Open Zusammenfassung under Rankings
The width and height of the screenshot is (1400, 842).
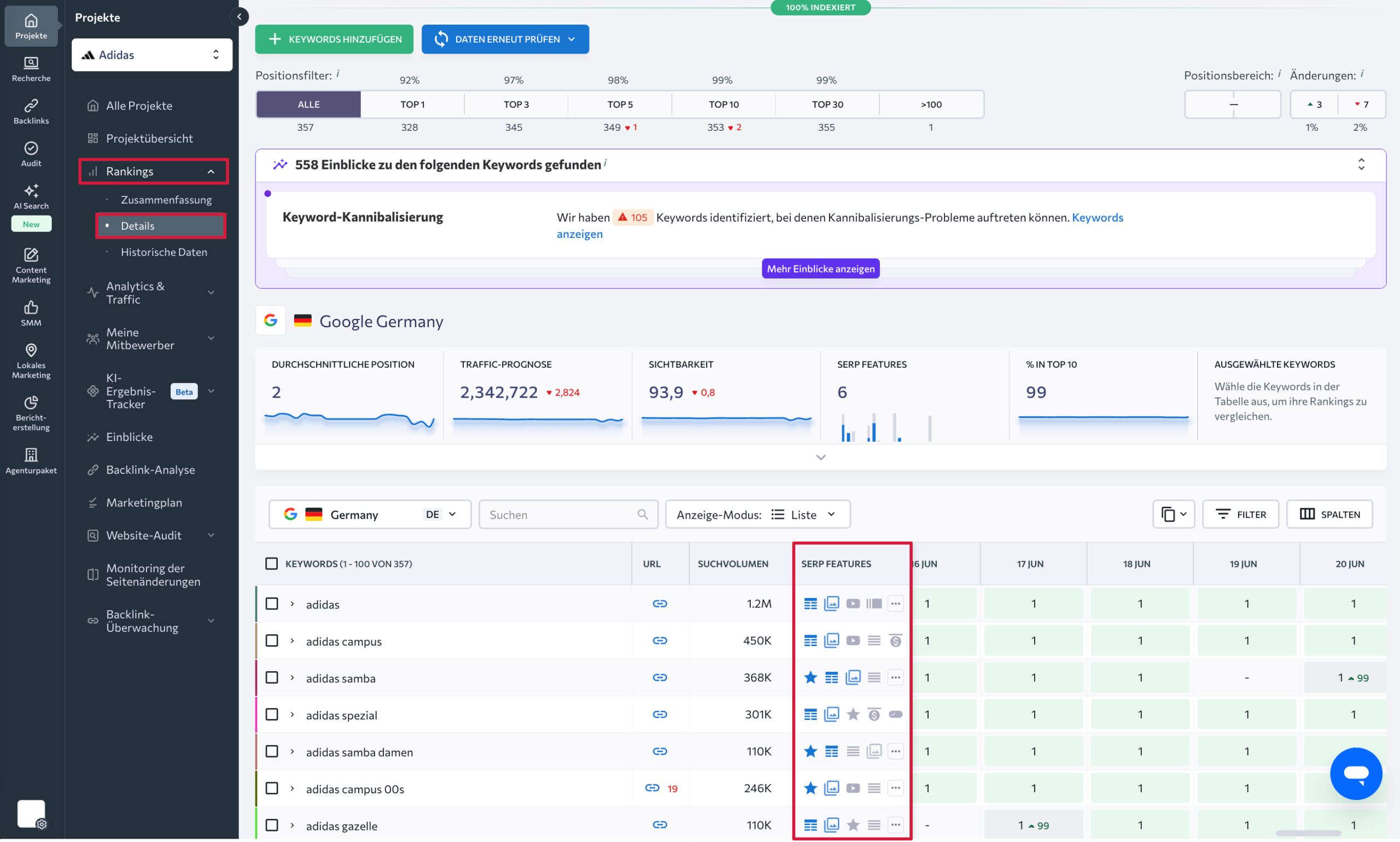[x=166, y=200]
